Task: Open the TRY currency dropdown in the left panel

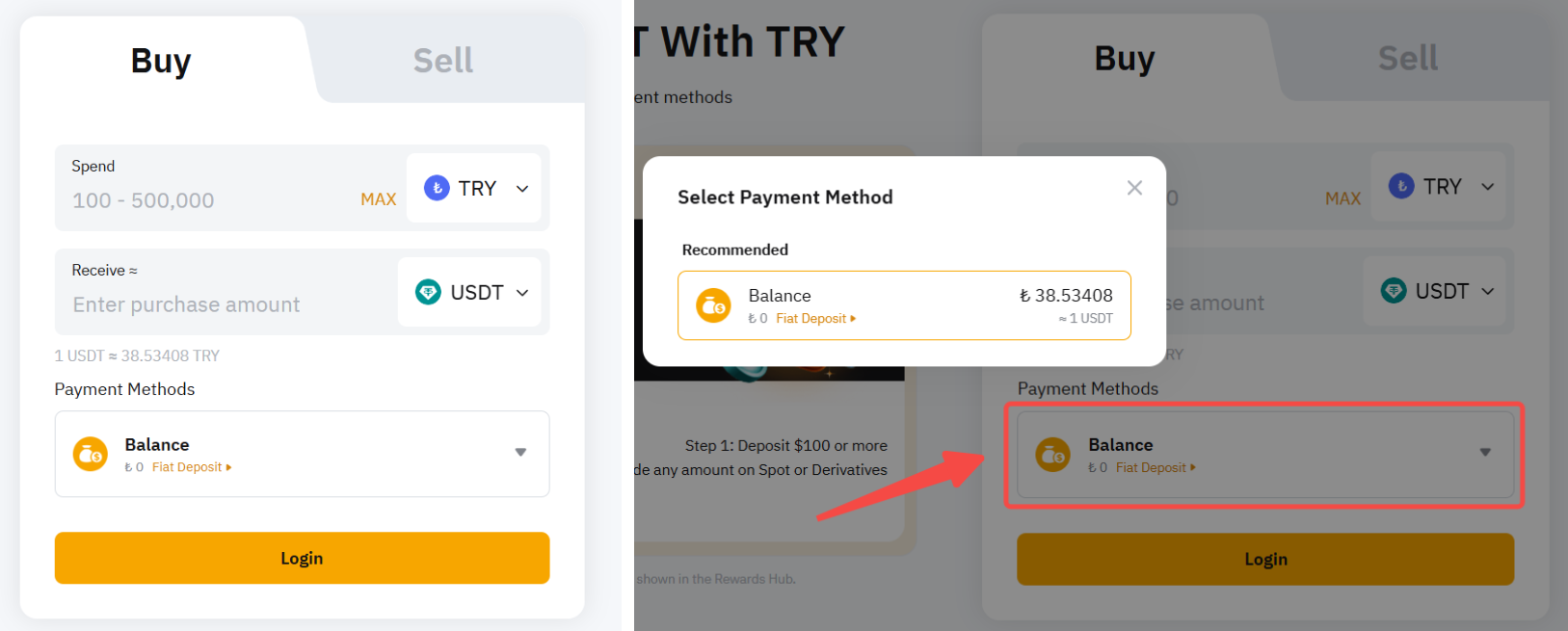Action: click(x=522, y=189)
